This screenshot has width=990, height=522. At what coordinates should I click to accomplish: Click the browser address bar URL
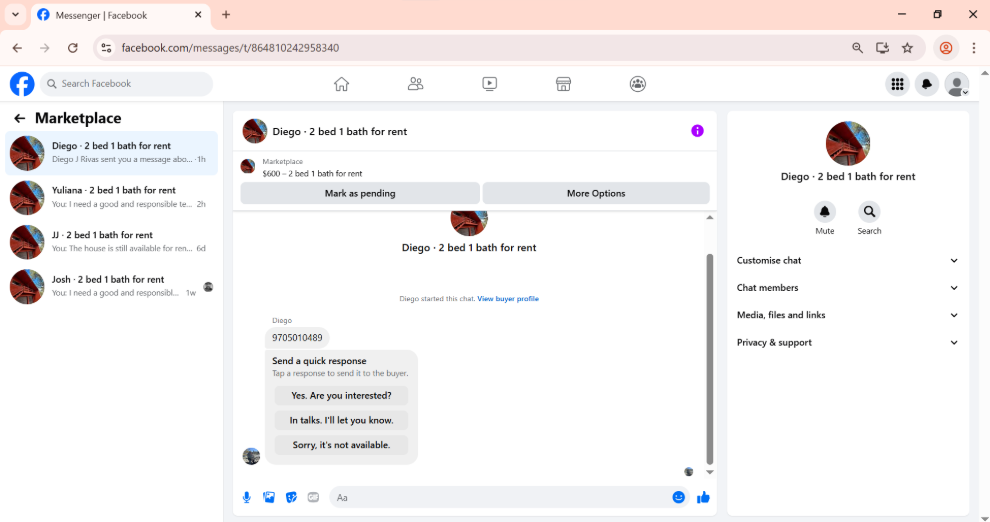coord(230,48)
